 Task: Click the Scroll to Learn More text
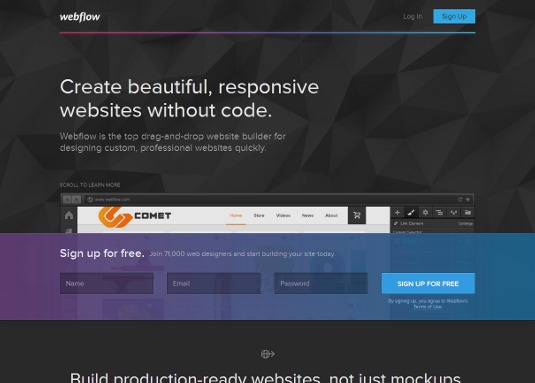pos(90,185)
